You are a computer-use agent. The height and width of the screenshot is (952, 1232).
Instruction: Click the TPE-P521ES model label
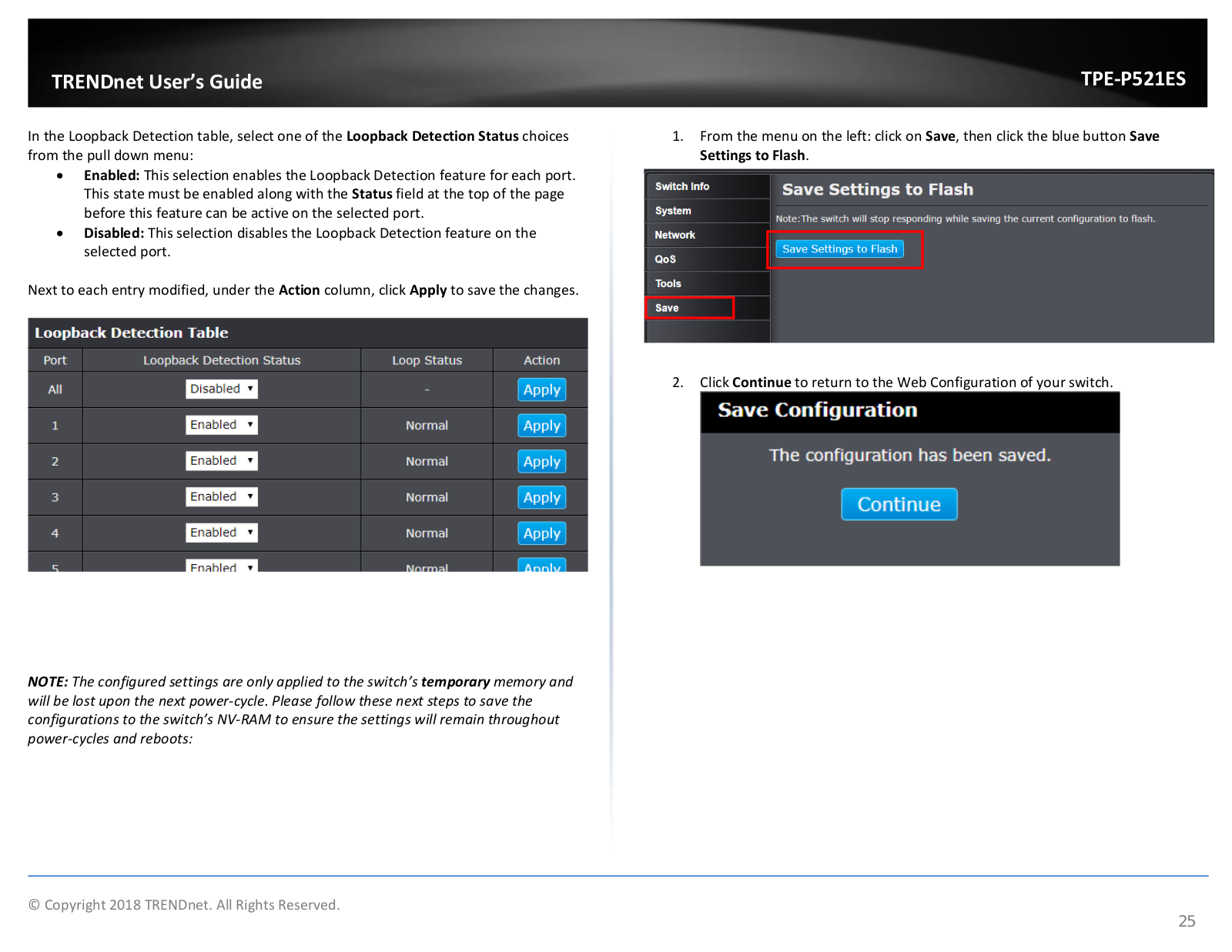(1133, 79)
